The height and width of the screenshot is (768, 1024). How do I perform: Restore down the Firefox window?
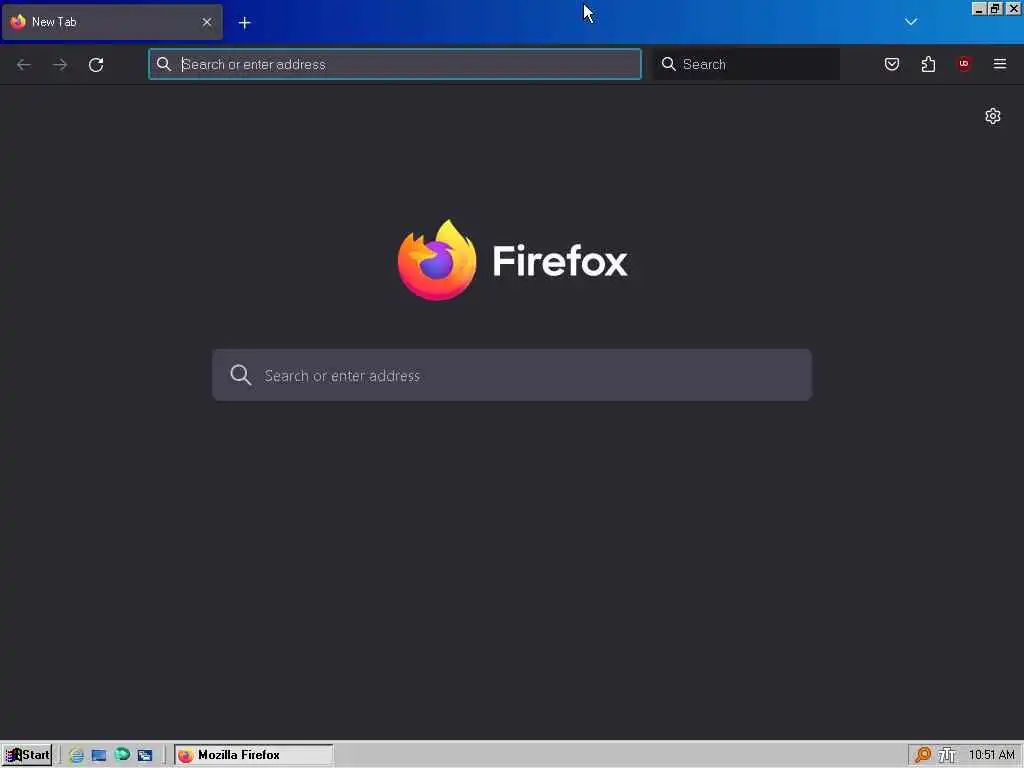tap(995, 8)
